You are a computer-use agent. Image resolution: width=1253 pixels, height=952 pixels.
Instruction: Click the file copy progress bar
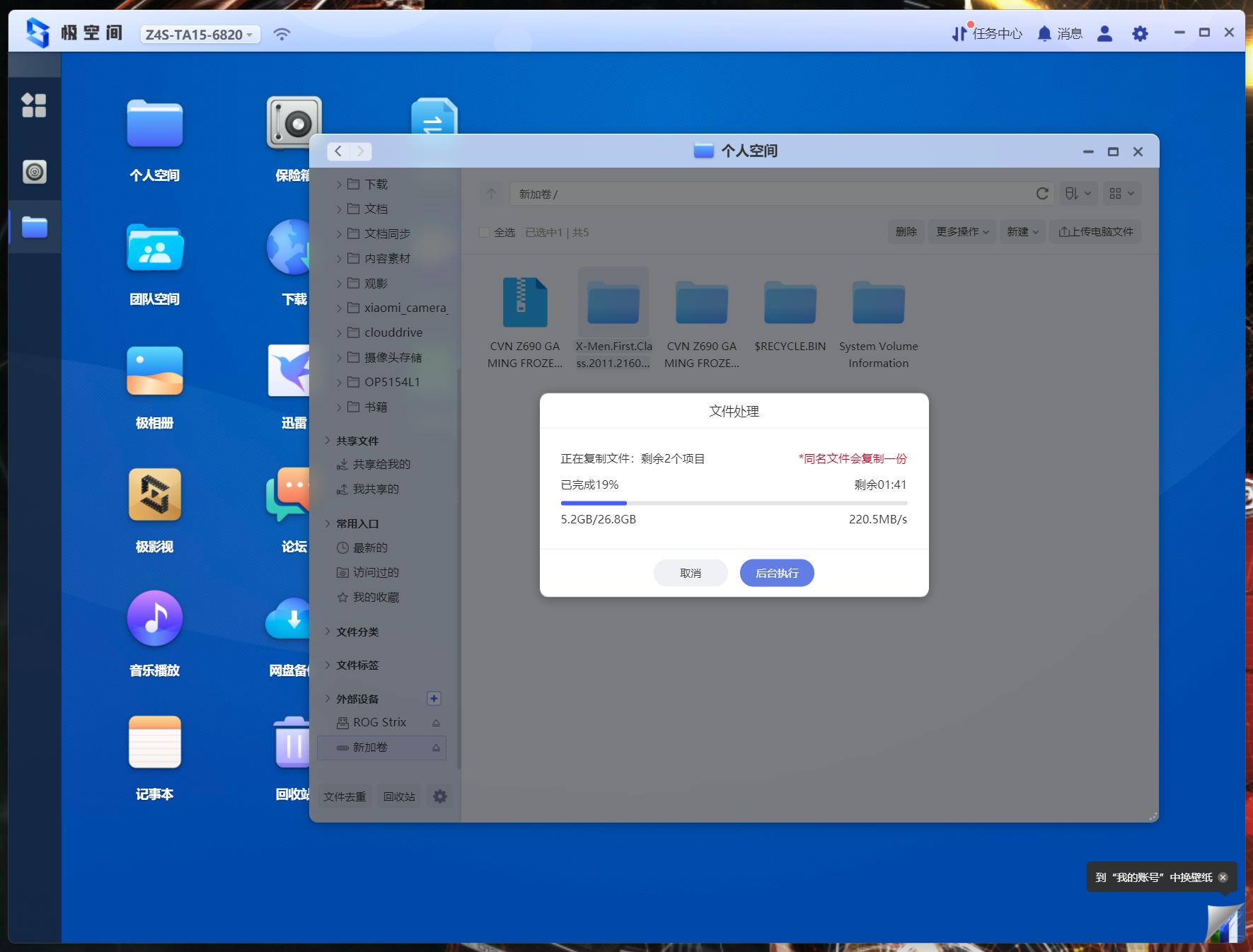tap(734, 503)
